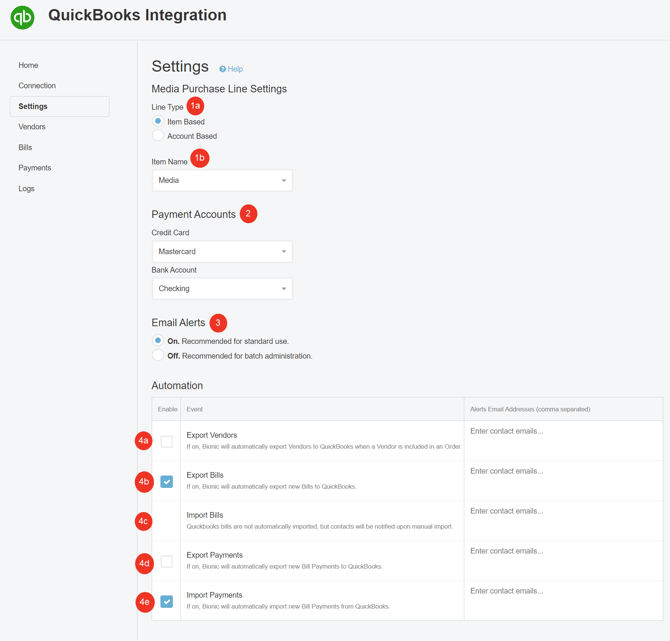670x641 pixels.
Task: Click the Export Bills event title
Action: [205, 475]
